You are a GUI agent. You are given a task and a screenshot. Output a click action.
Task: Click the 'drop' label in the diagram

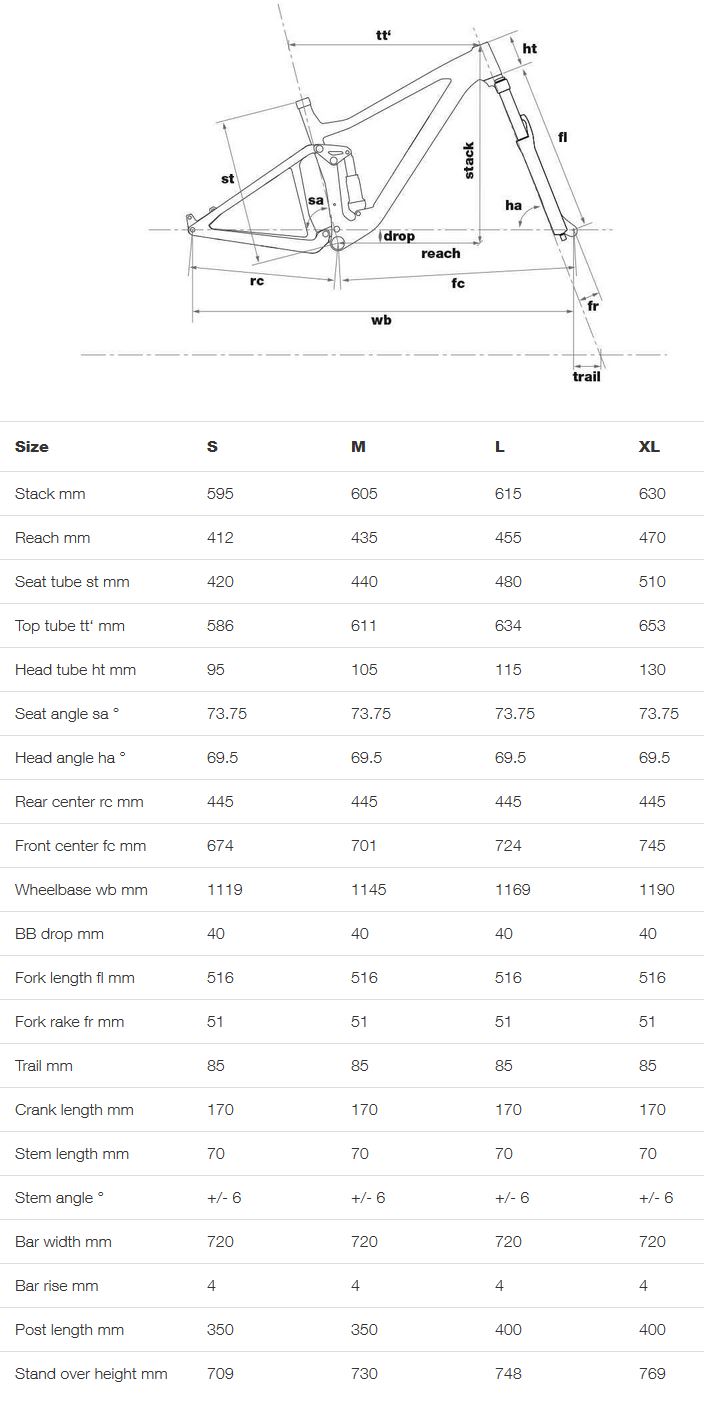(x=399, y=236)
